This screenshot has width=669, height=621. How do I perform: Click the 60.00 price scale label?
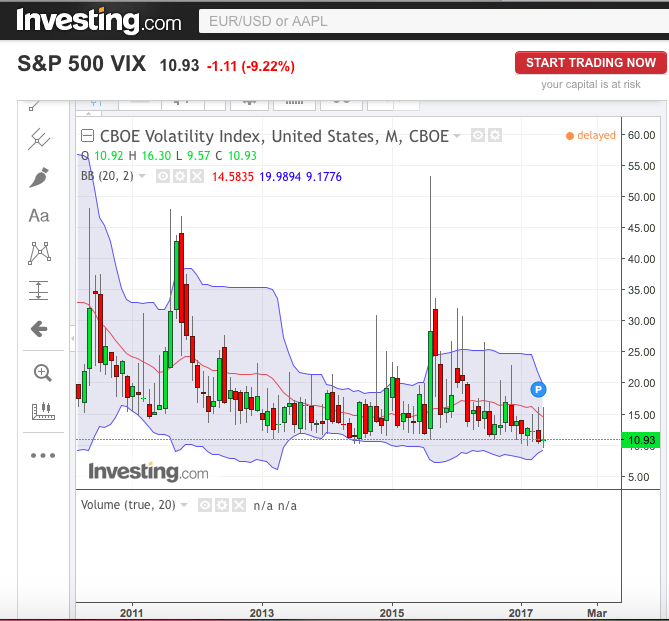click(641, 135)
